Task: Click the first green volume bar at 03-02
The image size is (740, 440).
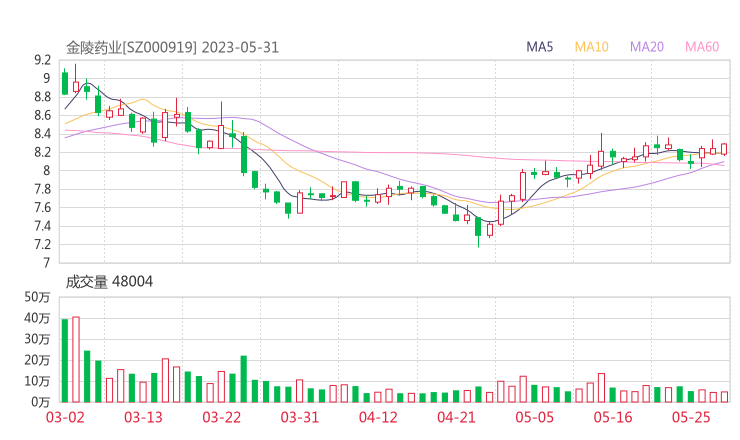Action: pos(65,361)
